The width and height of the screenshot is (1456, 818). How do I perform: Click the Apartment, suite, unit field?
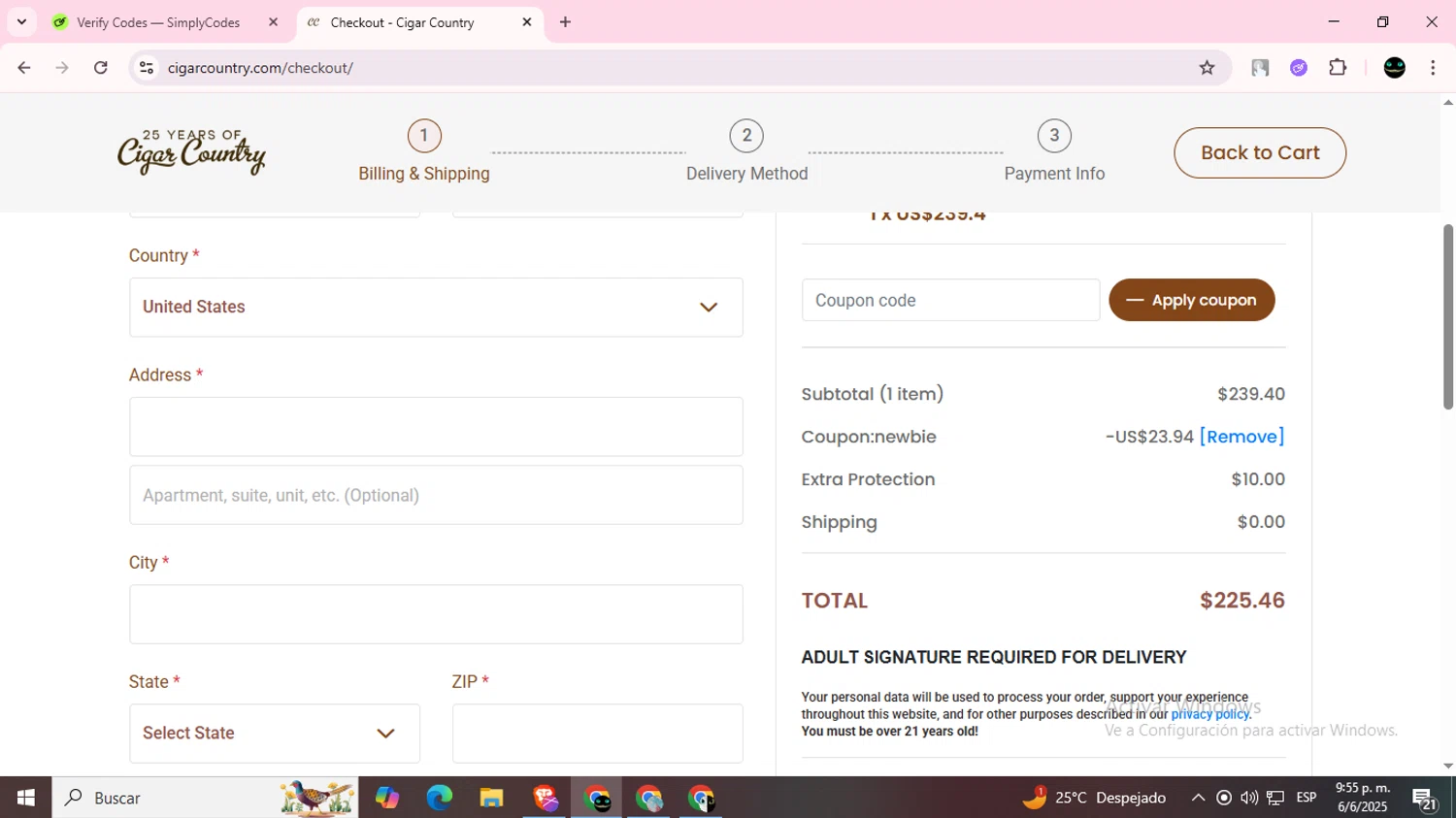[436, 495]
